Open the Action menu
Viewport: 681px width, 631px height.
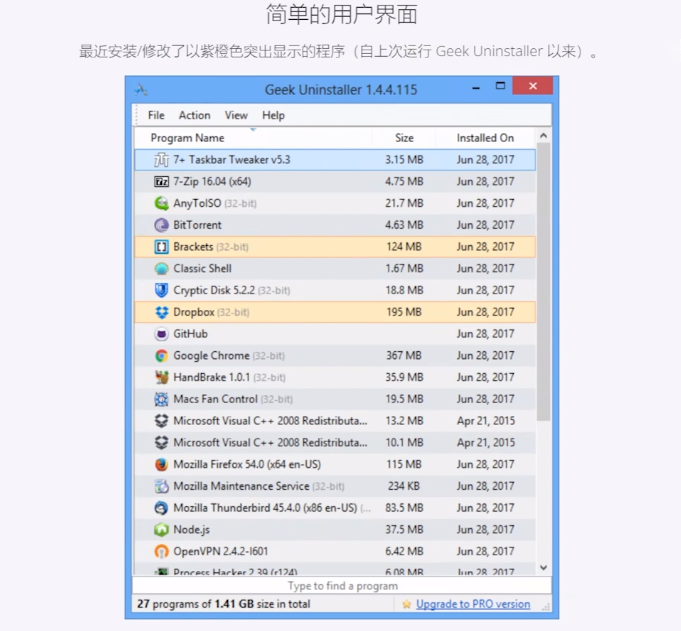coord(195,116)
